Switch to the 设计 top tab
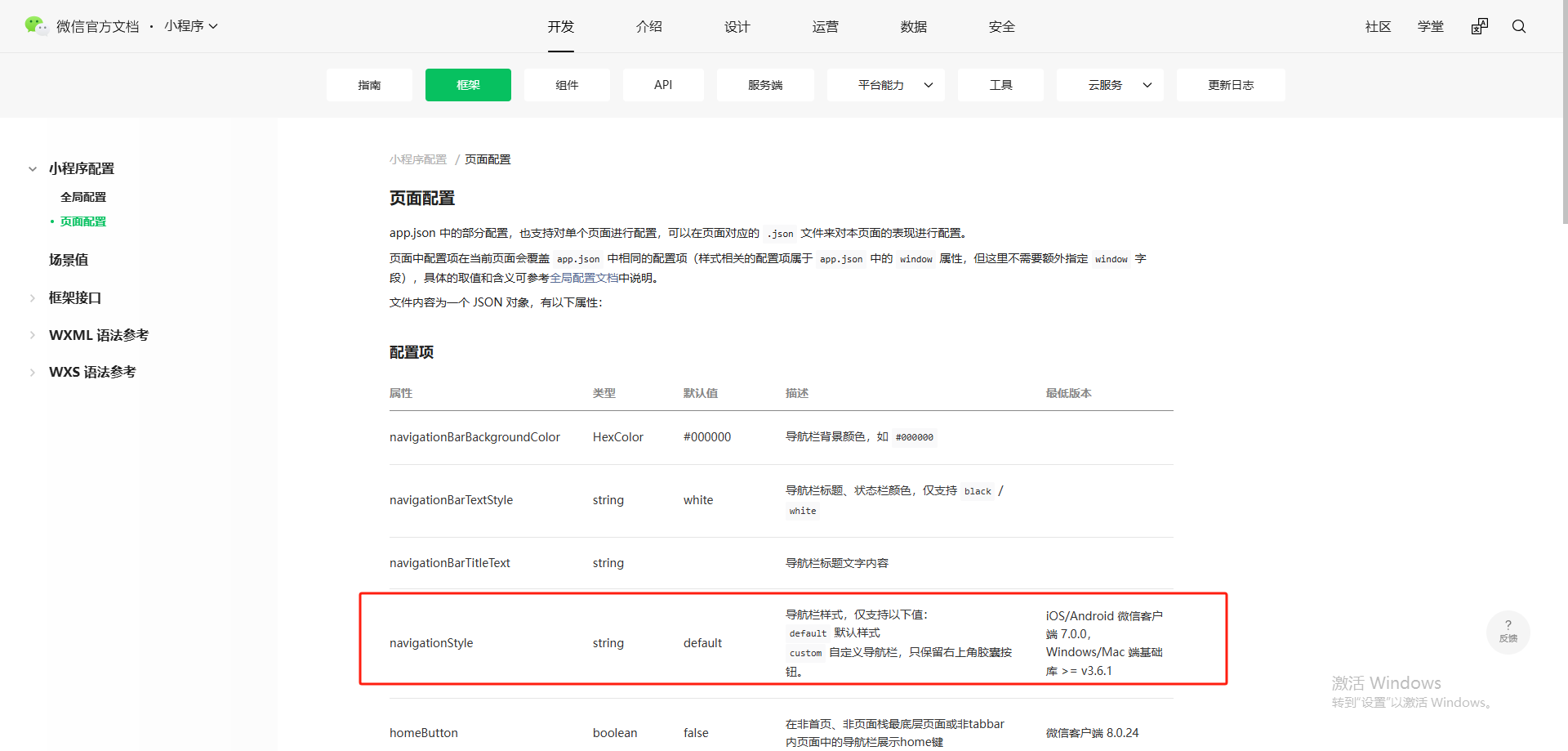The image size is (1568, 751). click(737, 27)
